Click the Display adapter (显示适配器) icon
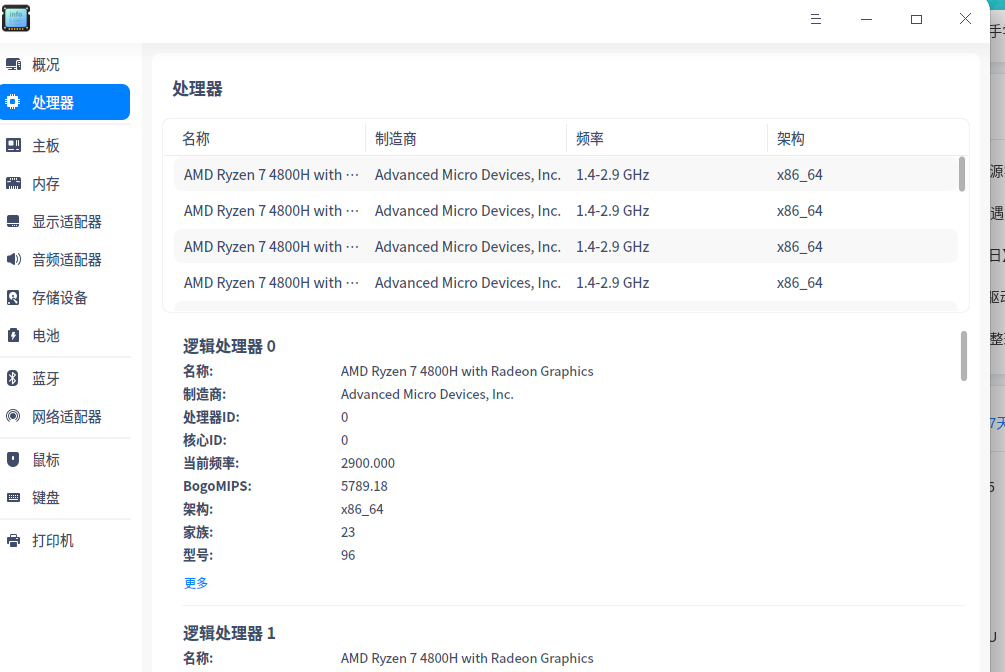The height and width of the screenshot is (672, 1005). point(13,221)
